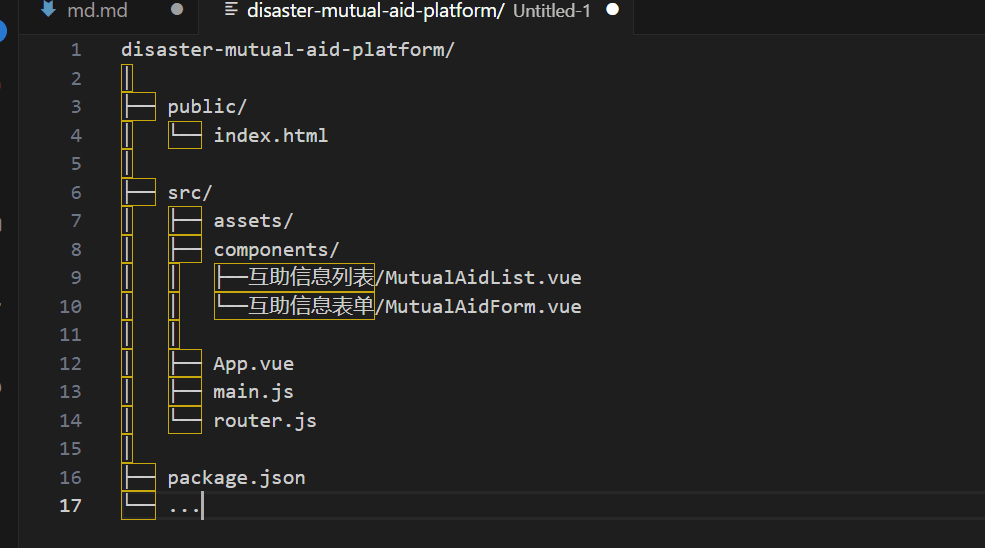Click the router.js text
Screen dimensions: 985x548
265,421
